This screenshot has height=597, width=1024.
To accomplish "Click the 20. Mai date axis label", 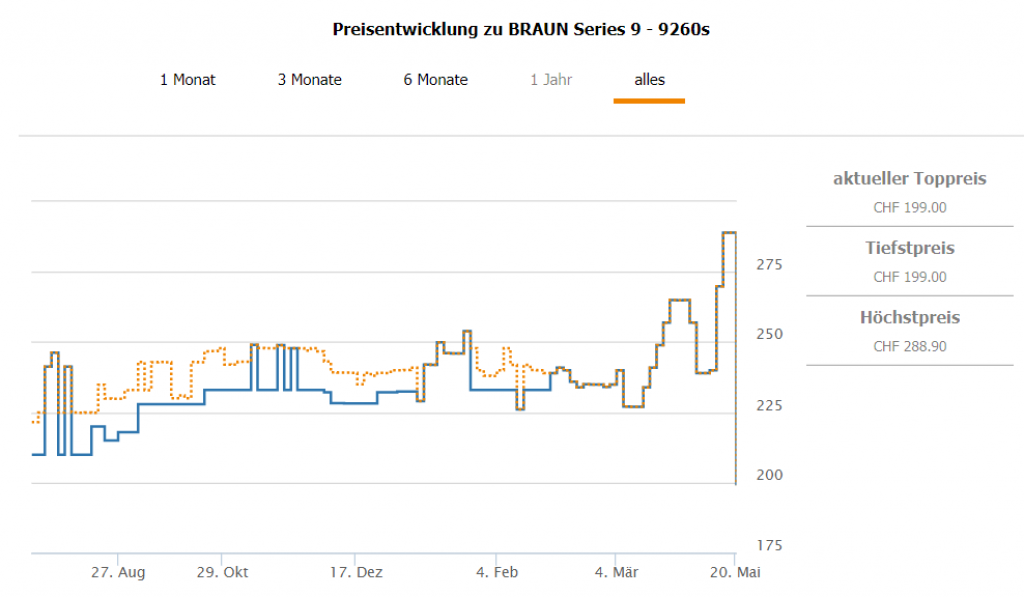I will [x=733, y=573].
